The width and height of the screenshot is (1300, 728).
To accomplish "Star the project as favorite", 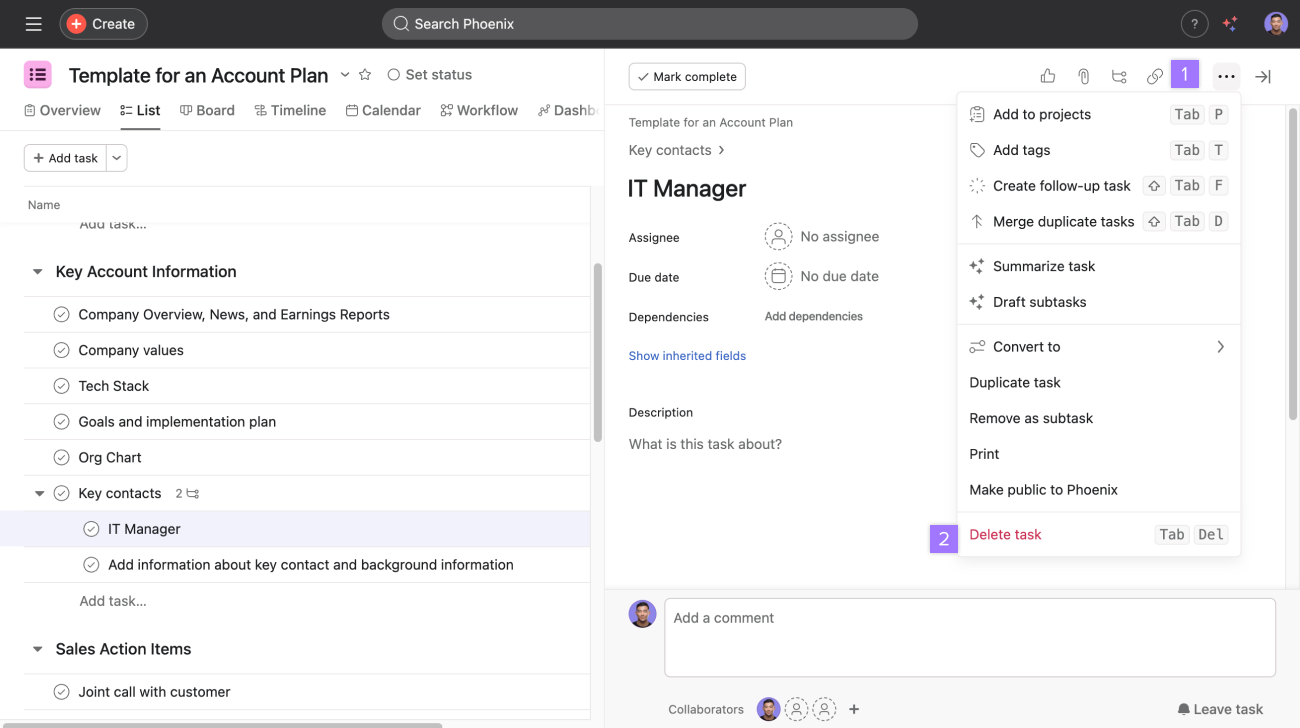I will tap(365, 75).
